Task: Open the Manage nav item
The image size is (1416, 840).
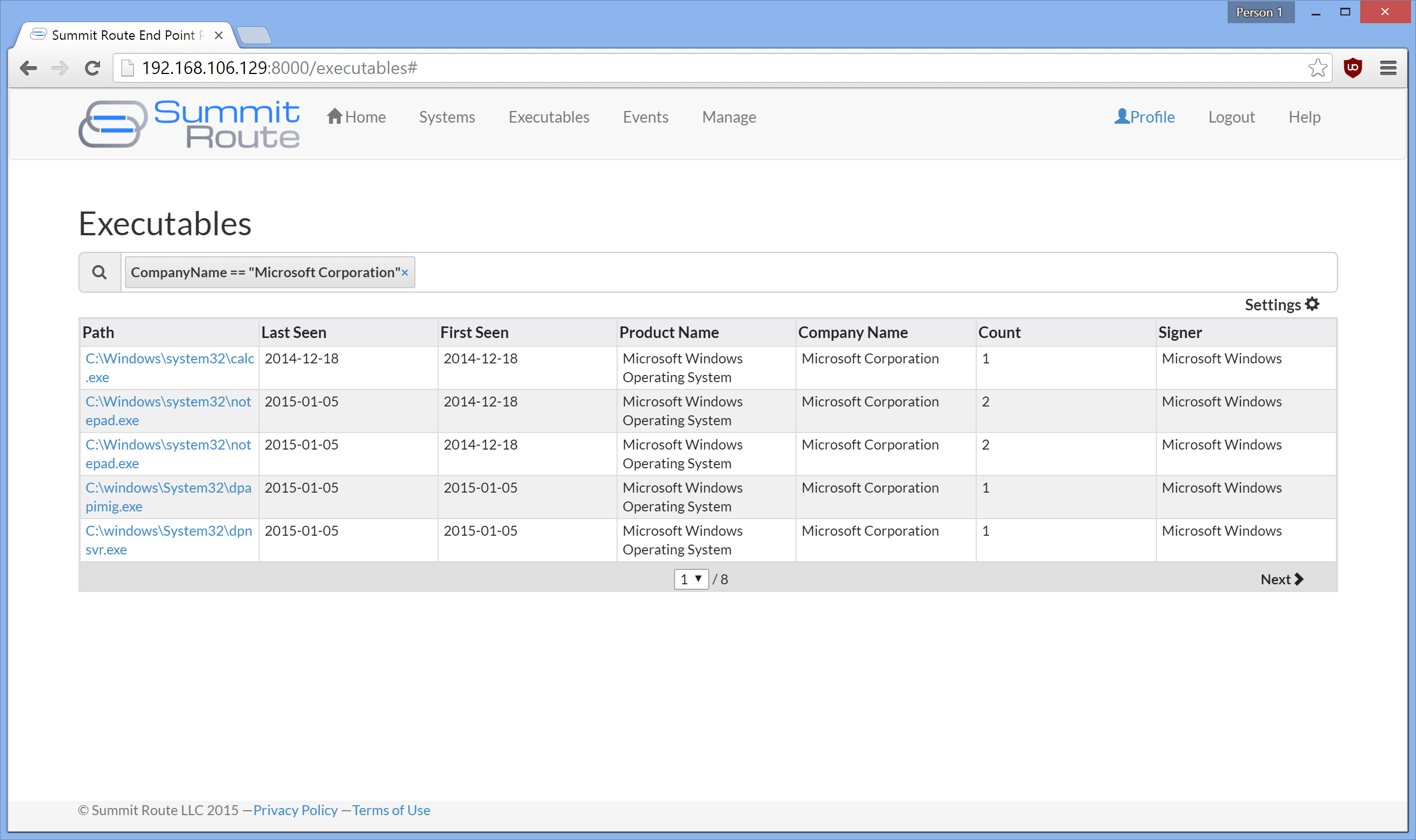Action: [x=729, y=117]
